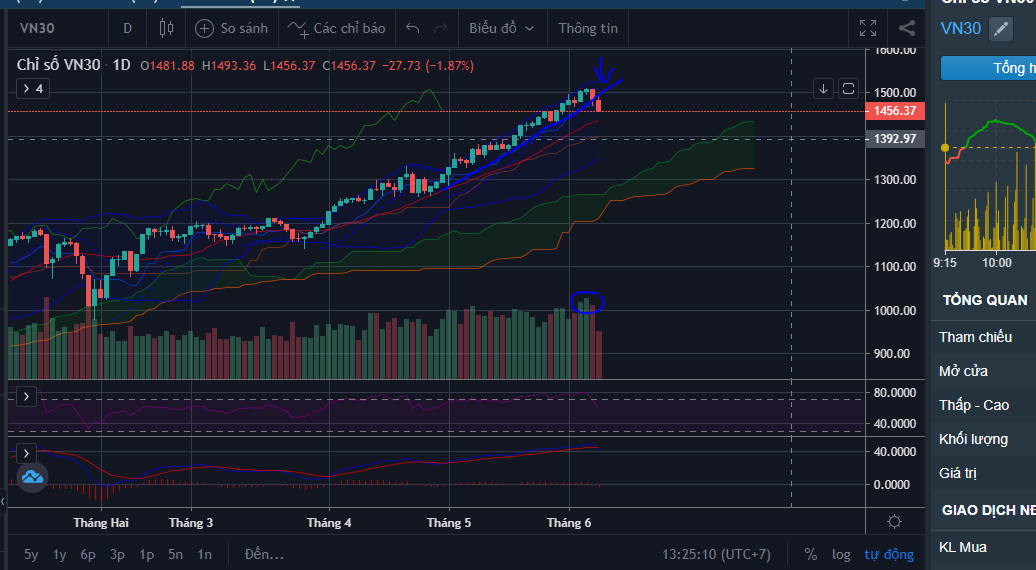Image resolution: width=1036 pixels, height=570 pixels.
Task: Toggle log scale on price axis
Action: [841, 554]
